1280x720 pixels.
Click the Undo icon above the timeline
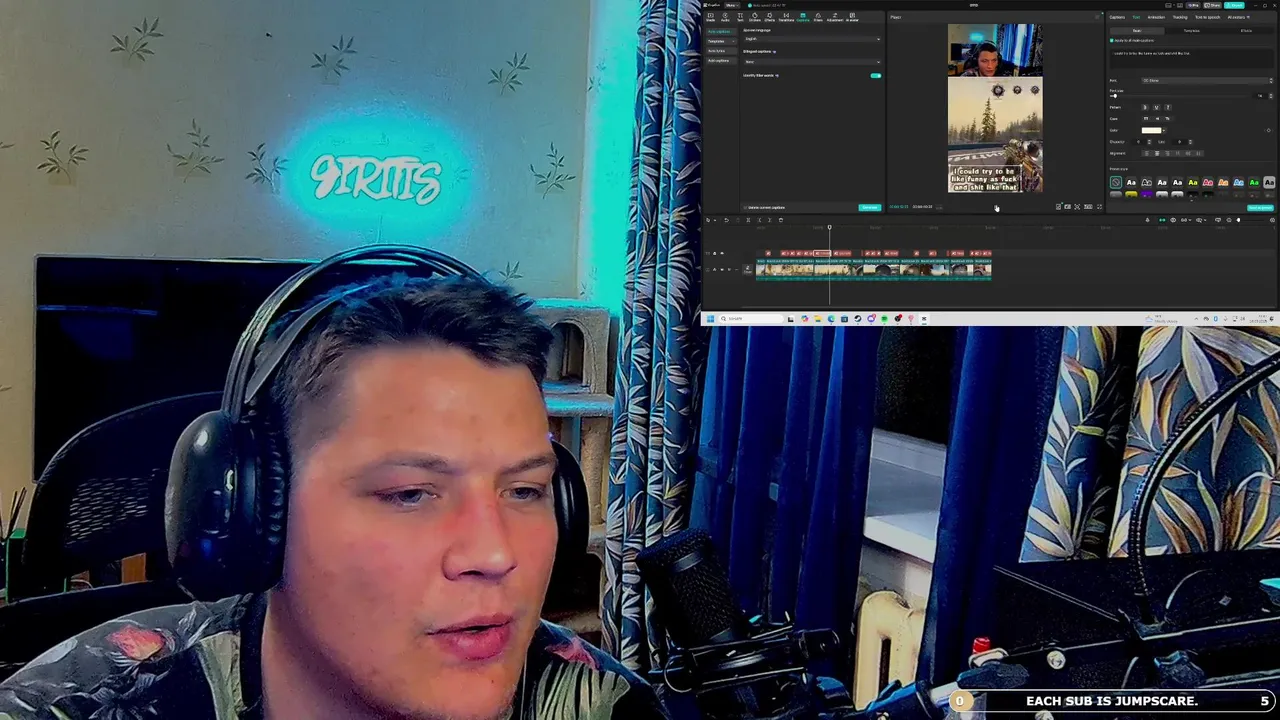tap(726, 220)
